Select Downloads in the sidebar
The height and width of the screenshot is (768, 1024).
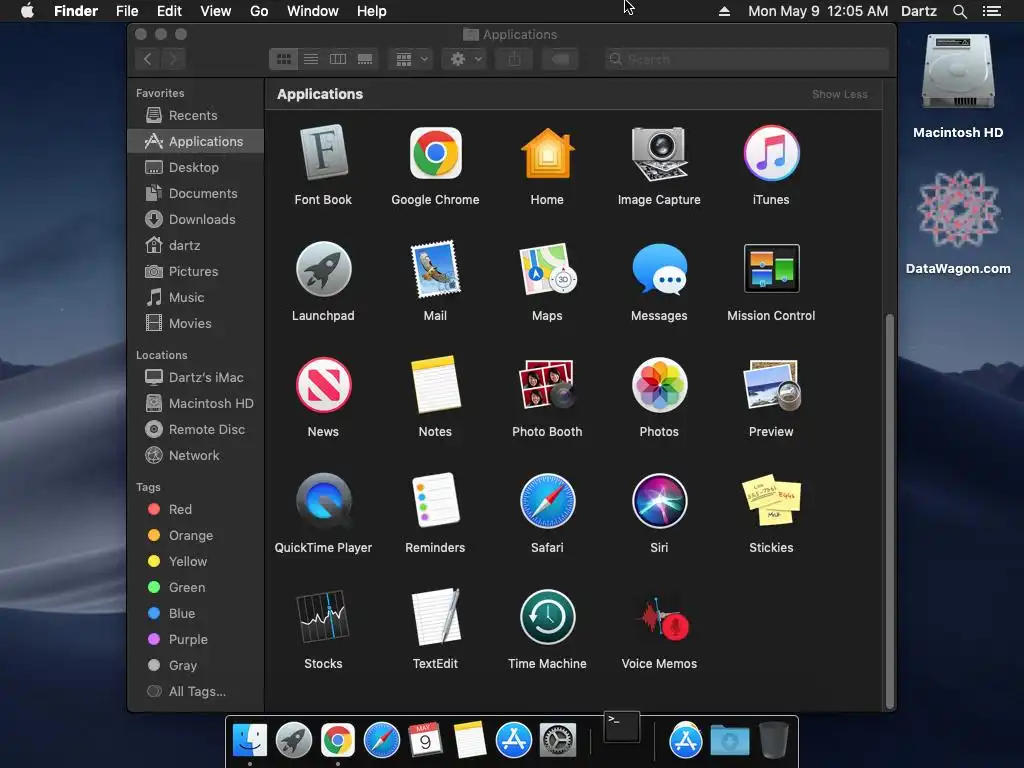click(x=195, y=219)
